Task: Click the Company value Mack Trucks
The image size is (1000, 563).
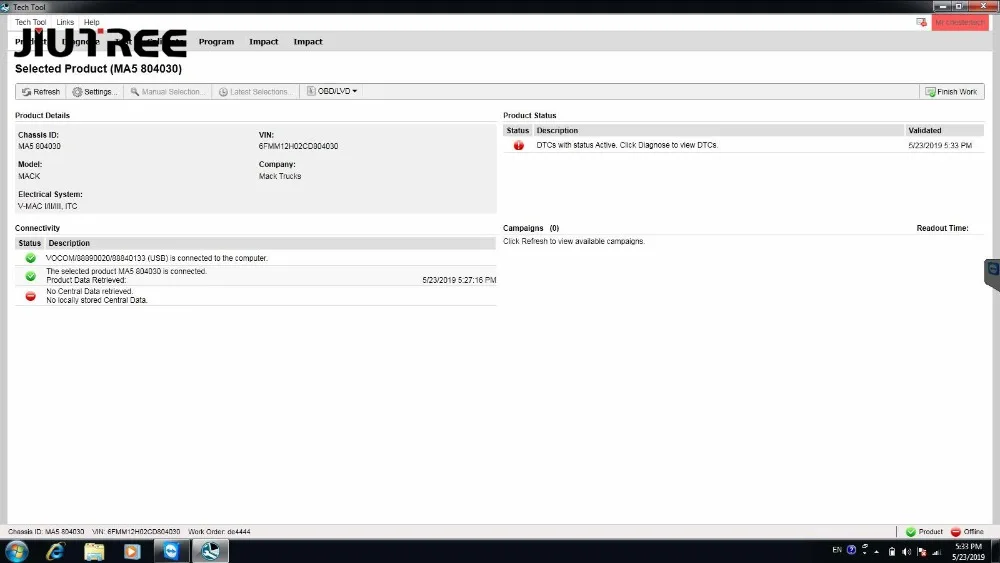Action: click(280, 176)
